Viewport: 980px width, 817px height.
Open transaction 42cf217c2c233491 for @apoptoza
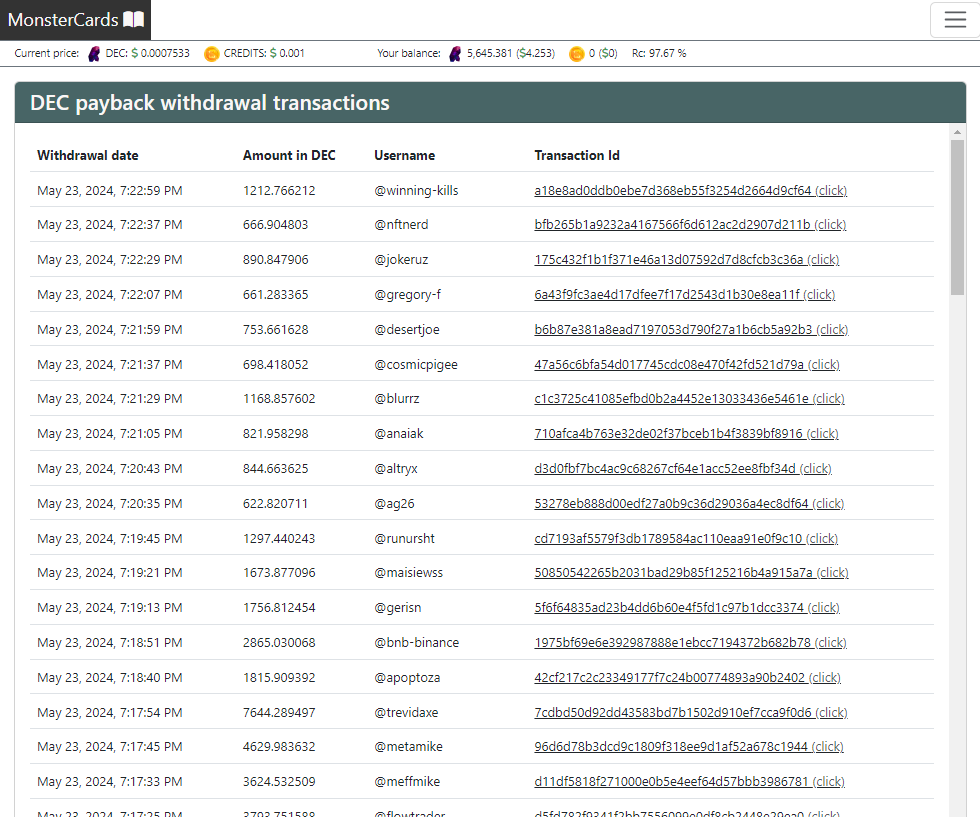click(688, 678)
